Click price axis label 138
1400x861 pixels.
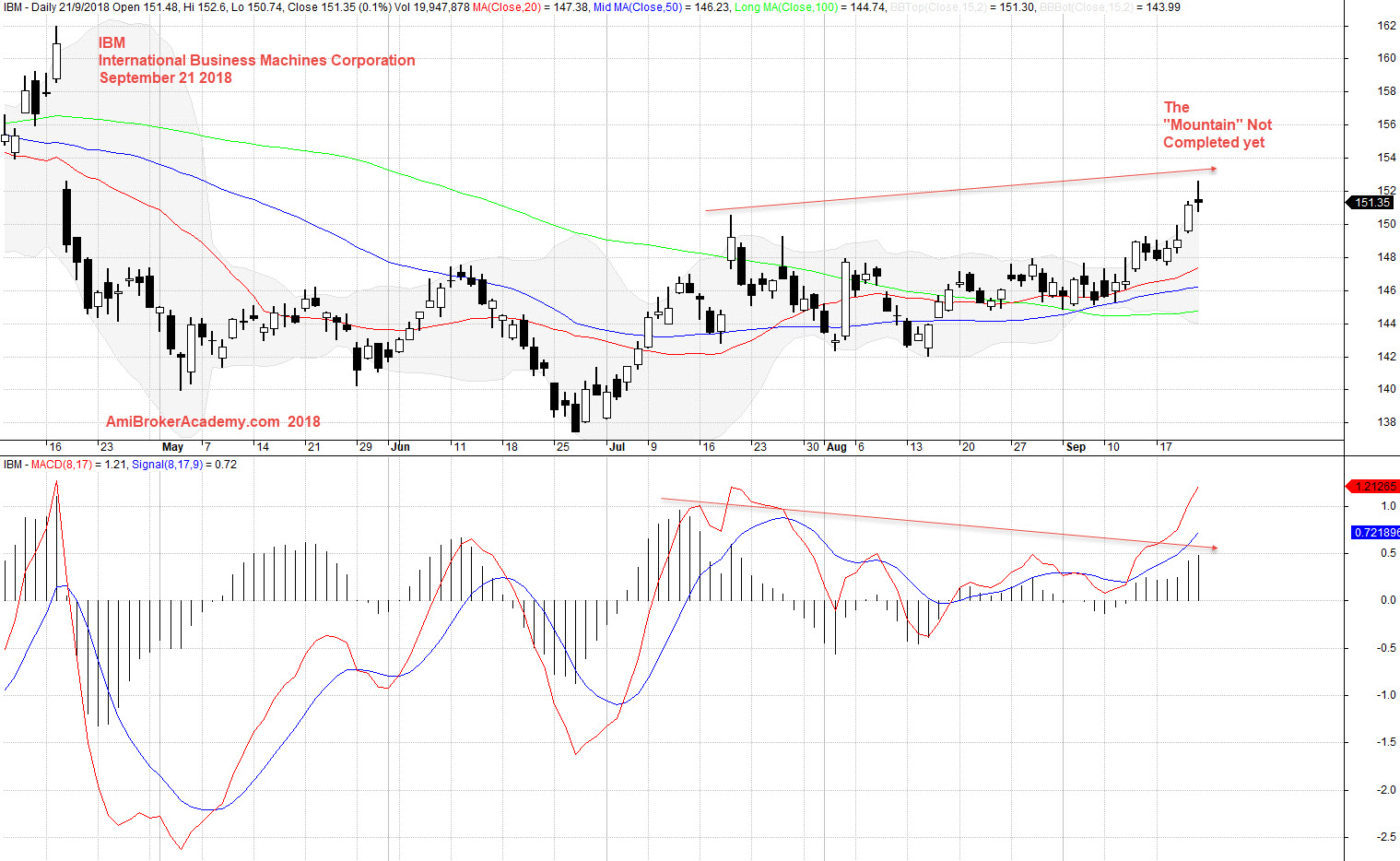(x=1386, y=422)
